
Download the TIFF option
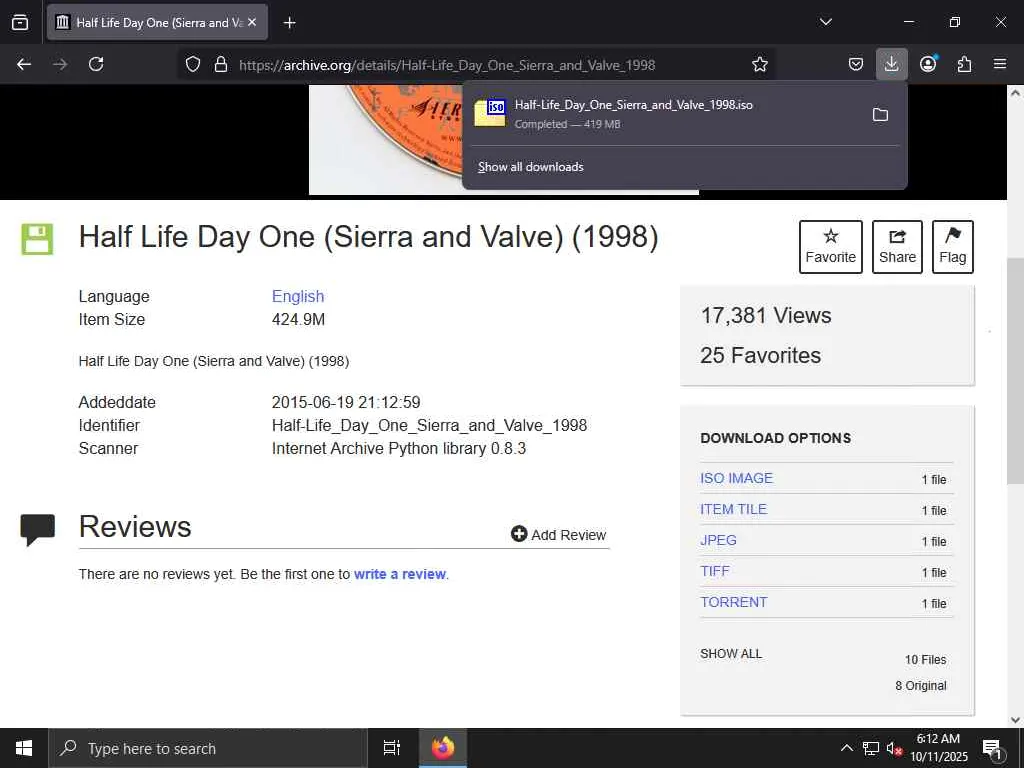(715, 571)
